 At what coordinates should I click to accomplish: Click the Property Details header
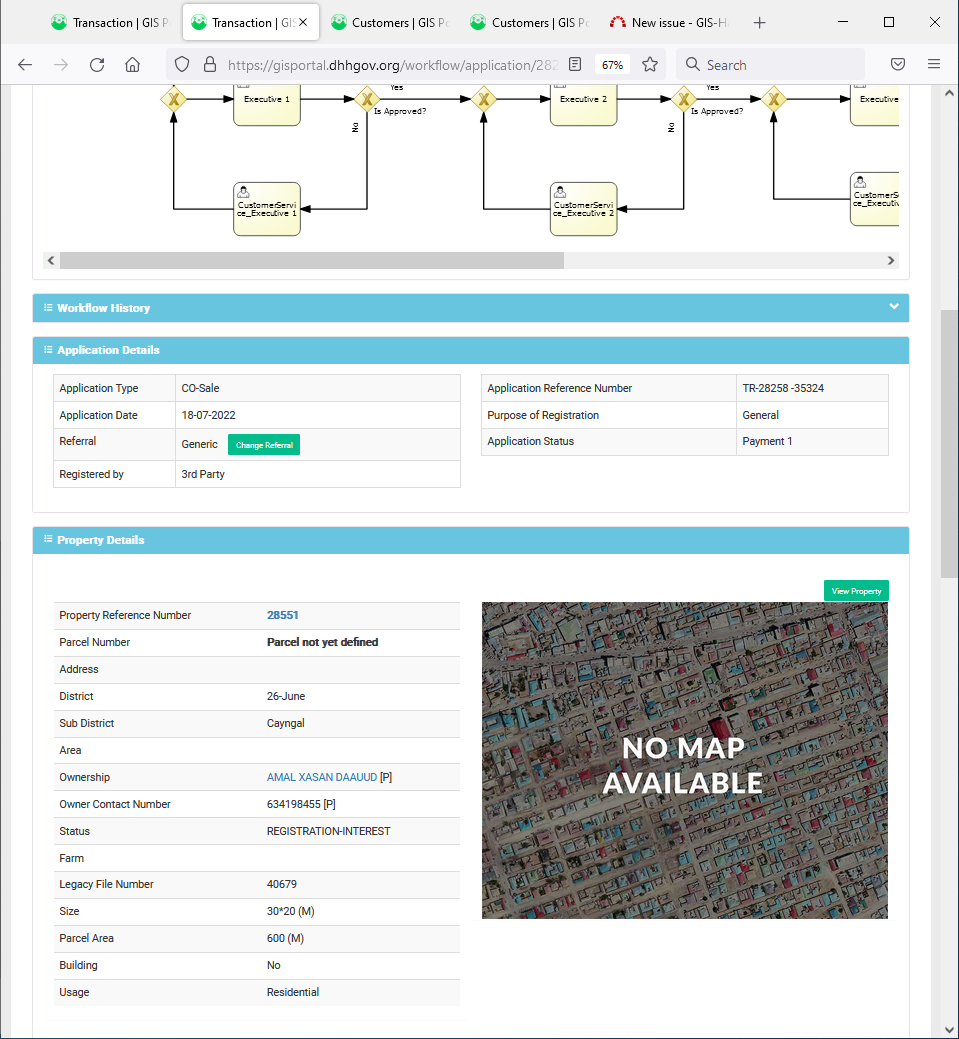471,540
